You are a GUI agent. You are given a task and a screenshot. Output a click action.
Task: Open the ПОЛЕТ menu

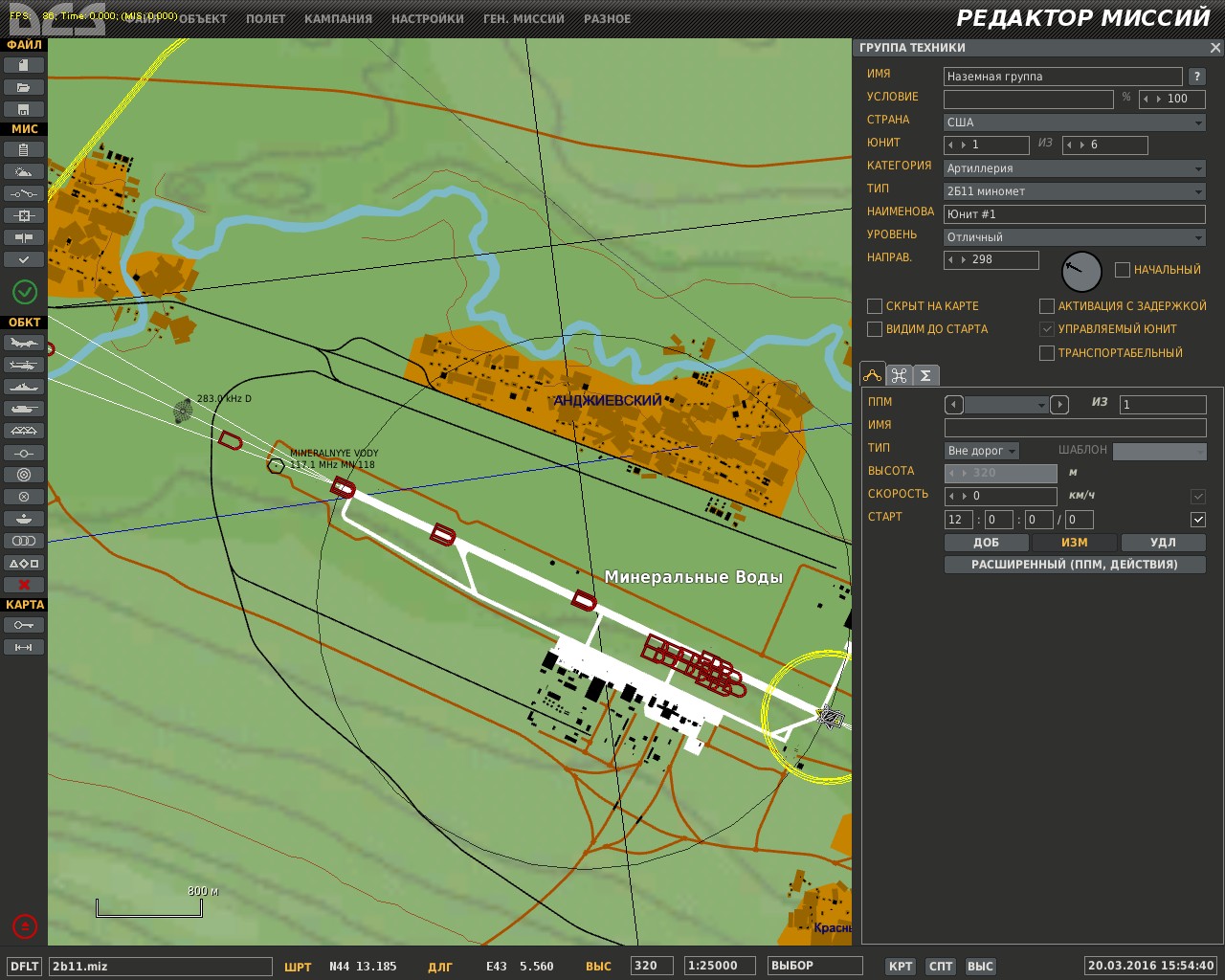[x=265, y=19]
